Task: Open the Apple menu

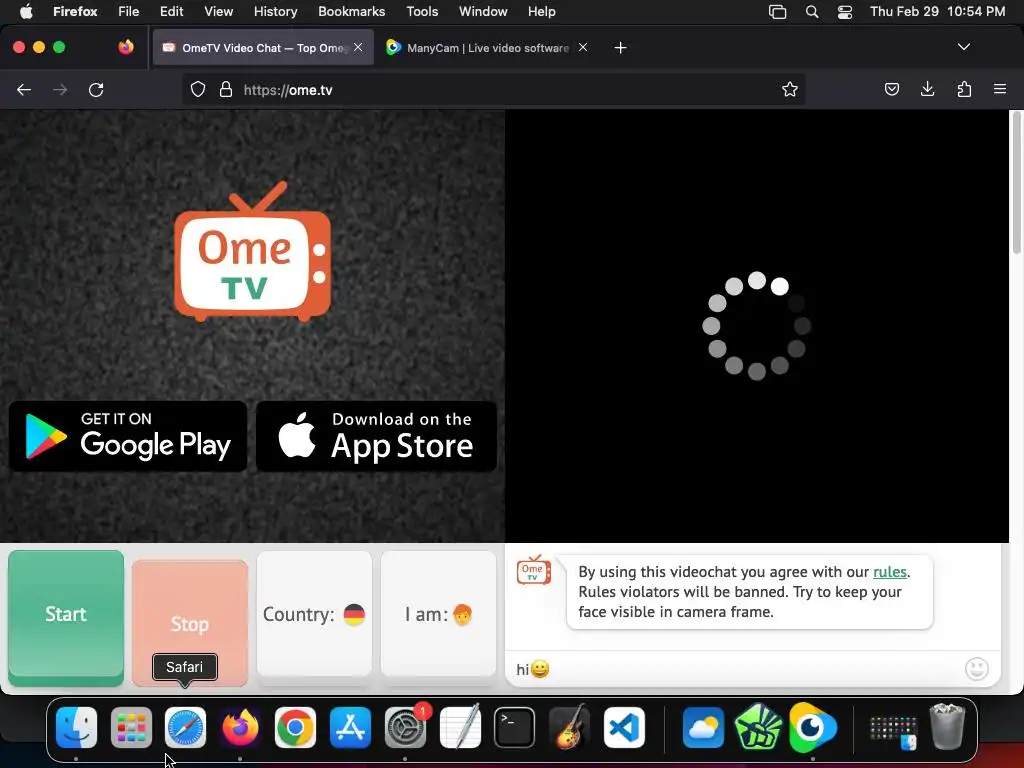Action: point(26,11)
